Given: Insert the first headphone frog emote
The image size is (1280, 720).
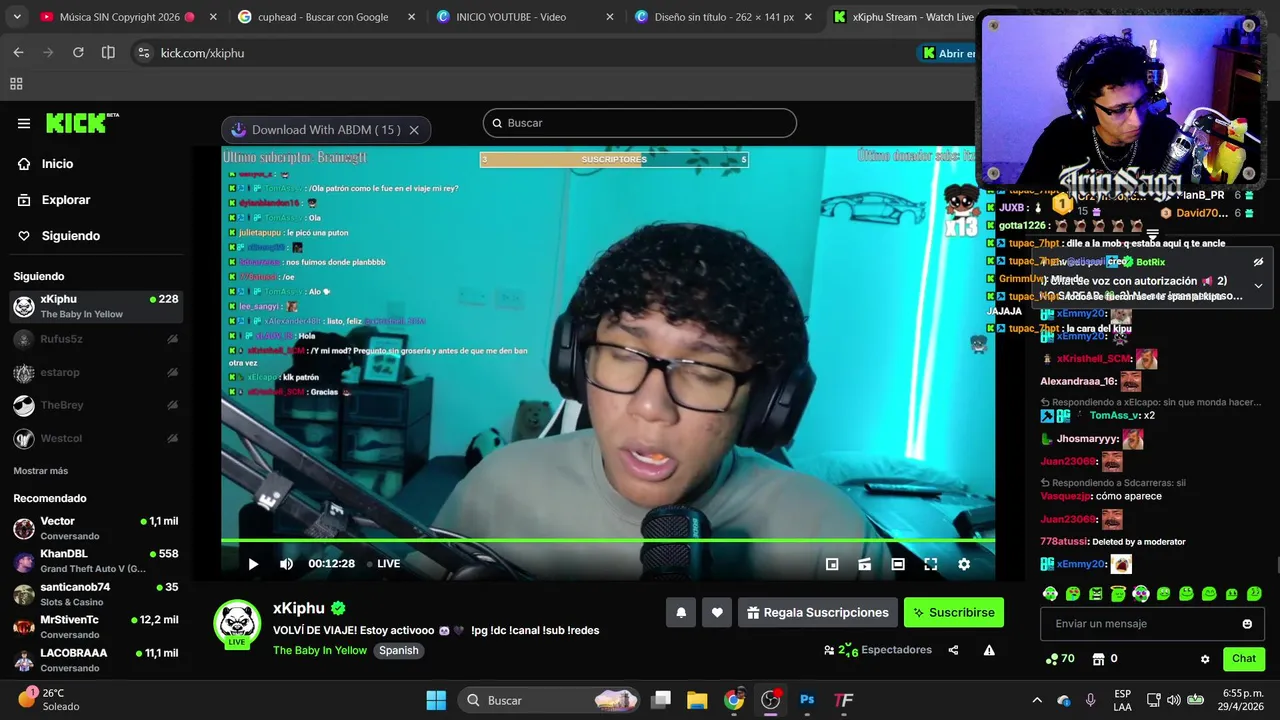Looking at the screenshot, I should pos(1050,594).
